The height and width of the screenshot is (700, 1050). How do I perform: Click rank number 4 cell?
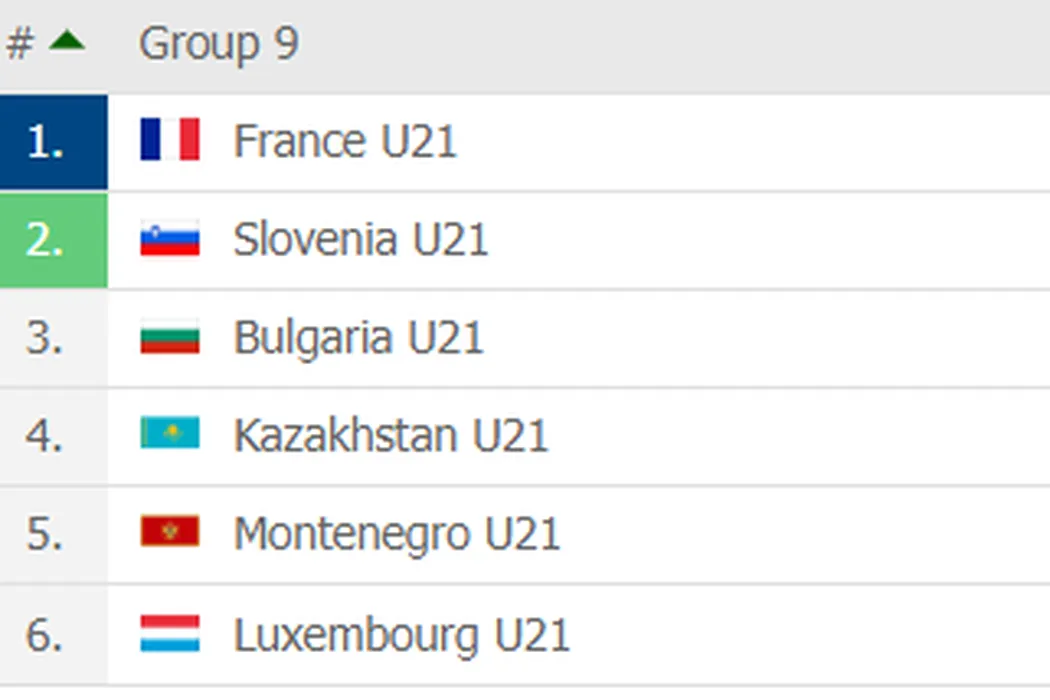pyautogui.click(x=46, y=436)
